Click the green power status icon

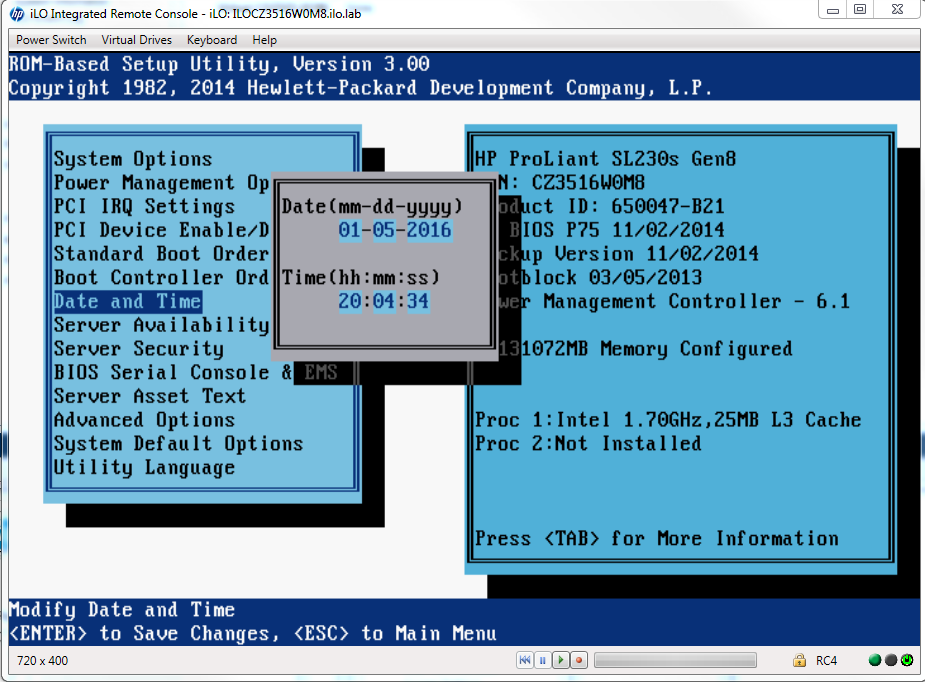click(x=907, y=660)
